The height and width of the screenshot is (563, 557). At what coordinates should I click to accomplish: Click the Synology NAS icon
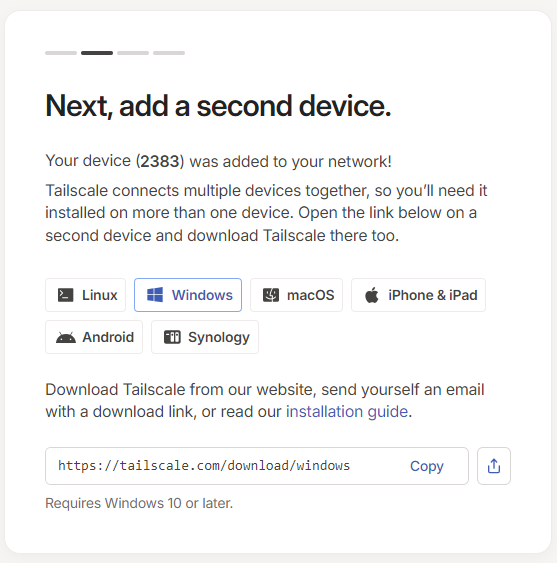click(172, 337)
